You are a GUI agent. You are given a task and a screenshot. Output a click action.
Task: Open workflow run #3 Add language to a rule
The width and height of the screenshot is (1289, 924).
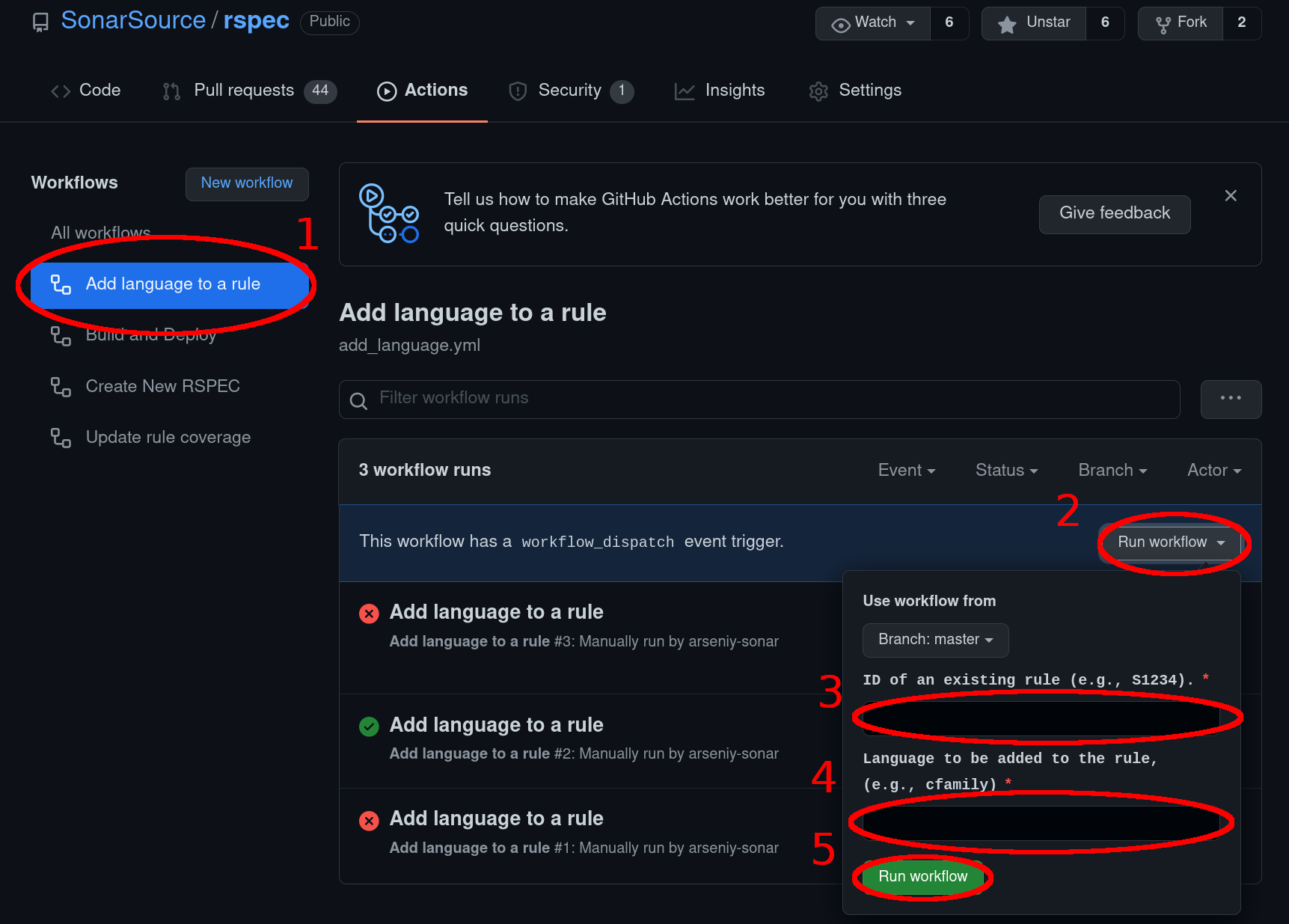tap(496, 612)
